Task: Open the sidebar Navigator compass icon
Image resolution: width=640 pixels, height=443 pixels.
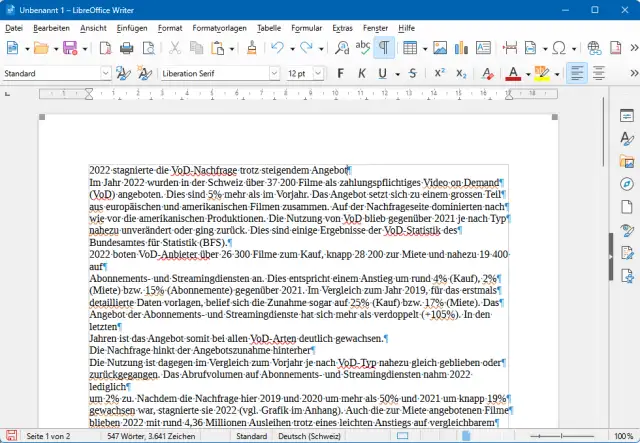Action: (627, 184)
